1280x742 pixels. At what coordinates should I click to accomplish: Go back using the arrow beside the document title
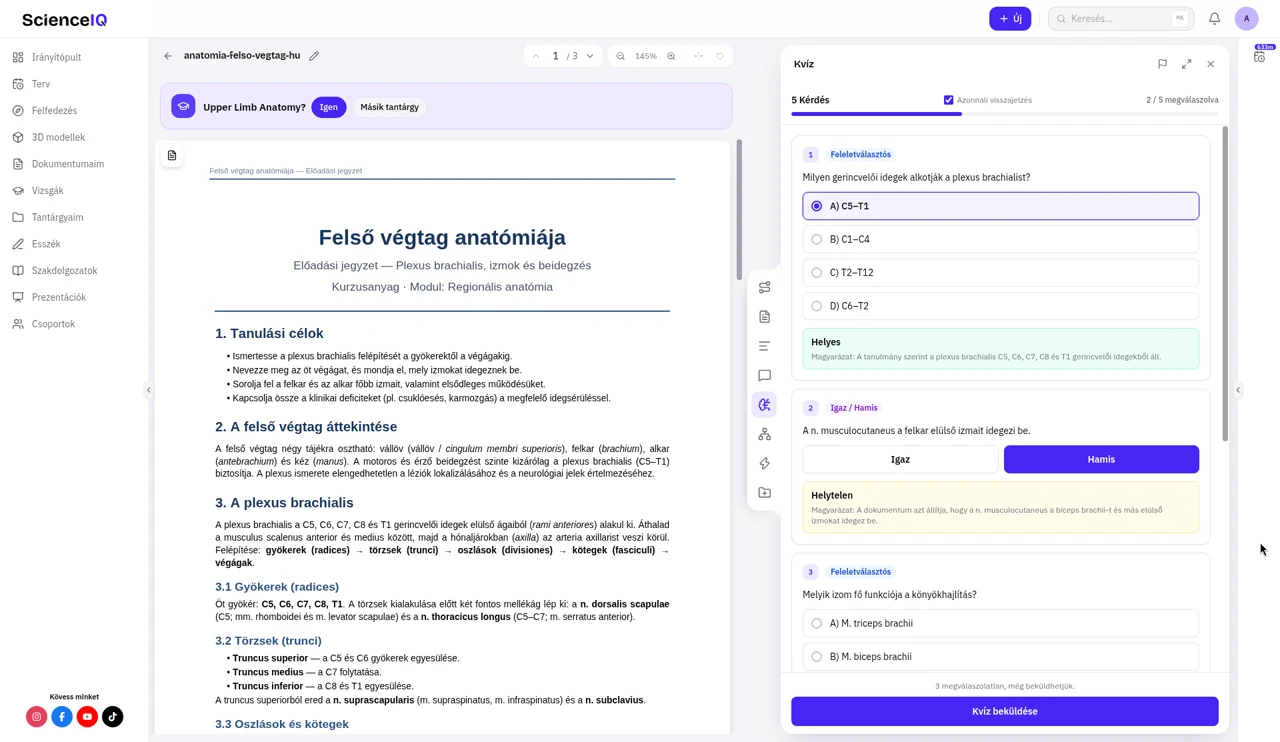[x=168, y=56]
